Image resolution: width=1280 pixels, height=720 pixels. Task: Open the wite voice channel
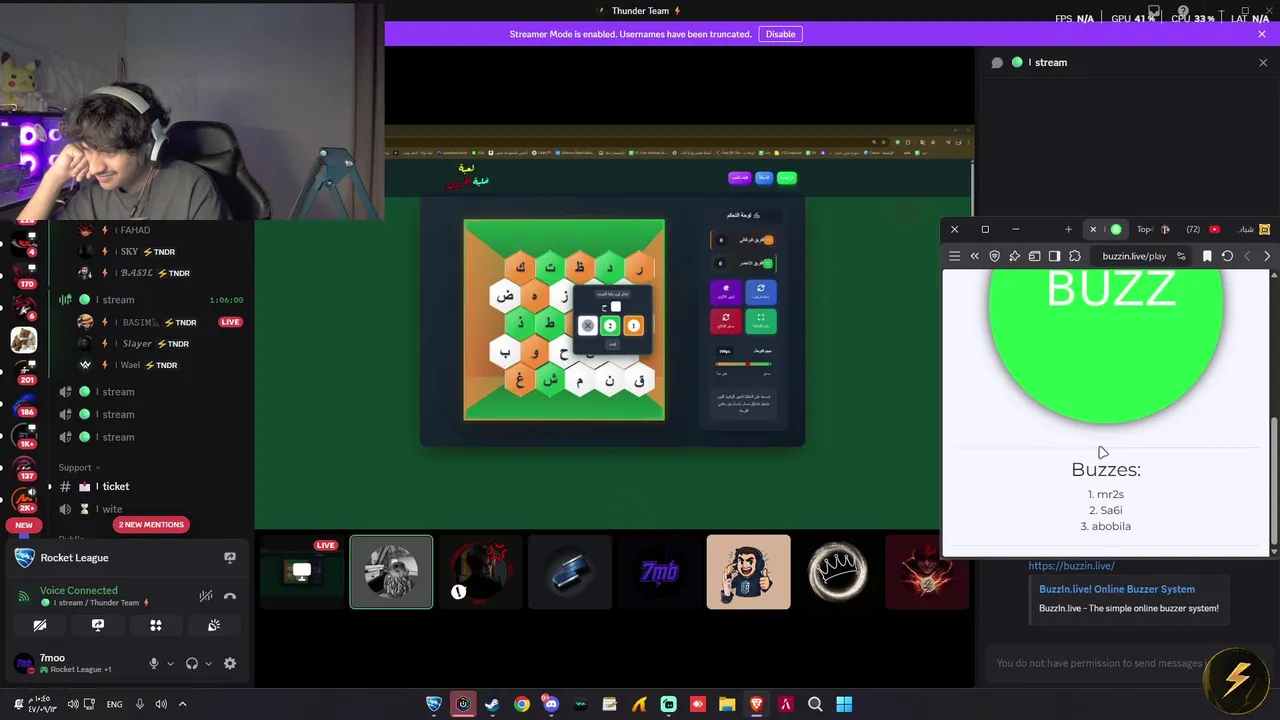click(150, 509)
